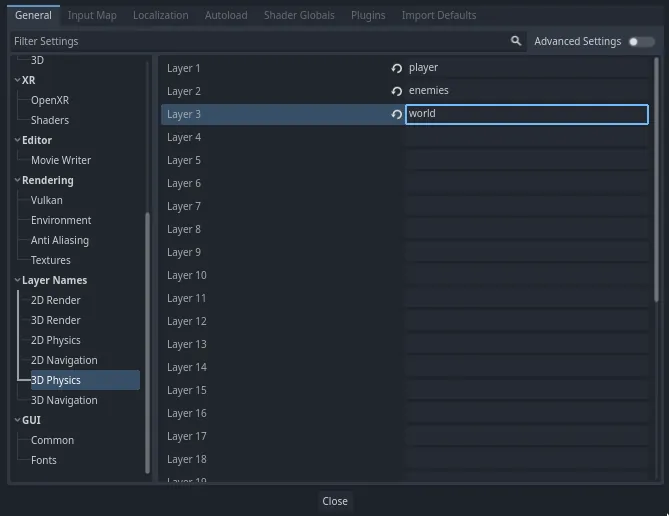The height and width of the screenshot is (516, 669).
Task: Open the 3D Navigation layer names
Action: point(64,400)
